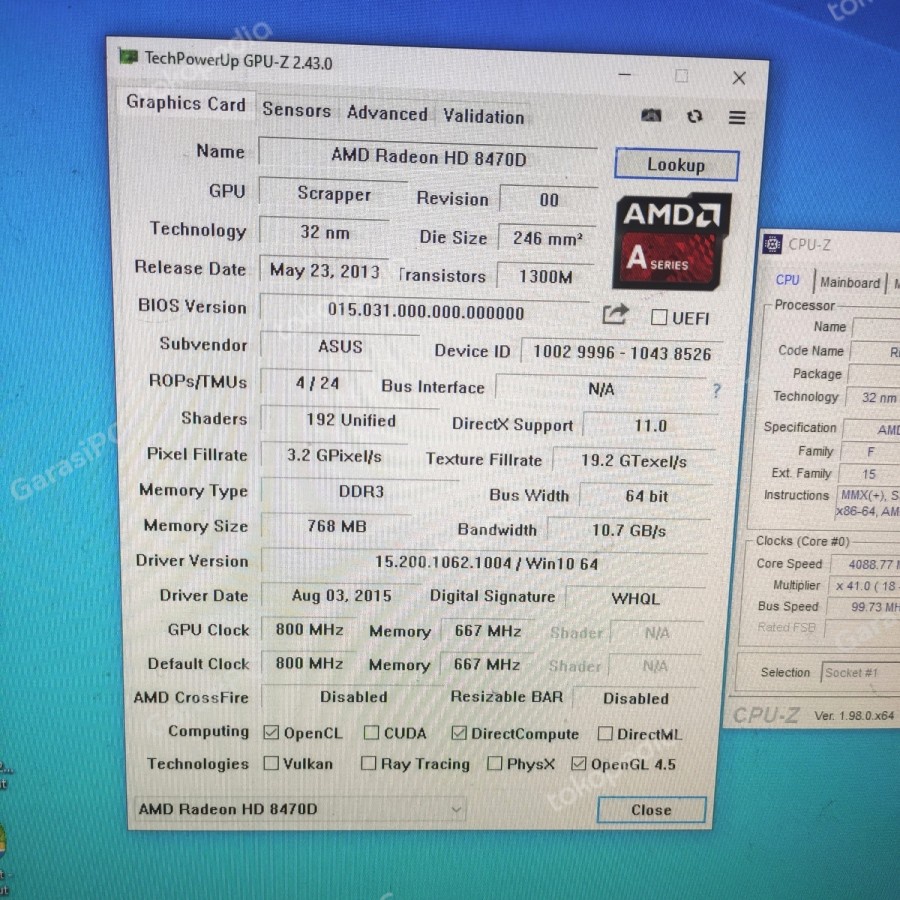The width and height of the screenshot is (900, 900).
Task: Click the Bus Interface question mark
Action: (716, 391)
